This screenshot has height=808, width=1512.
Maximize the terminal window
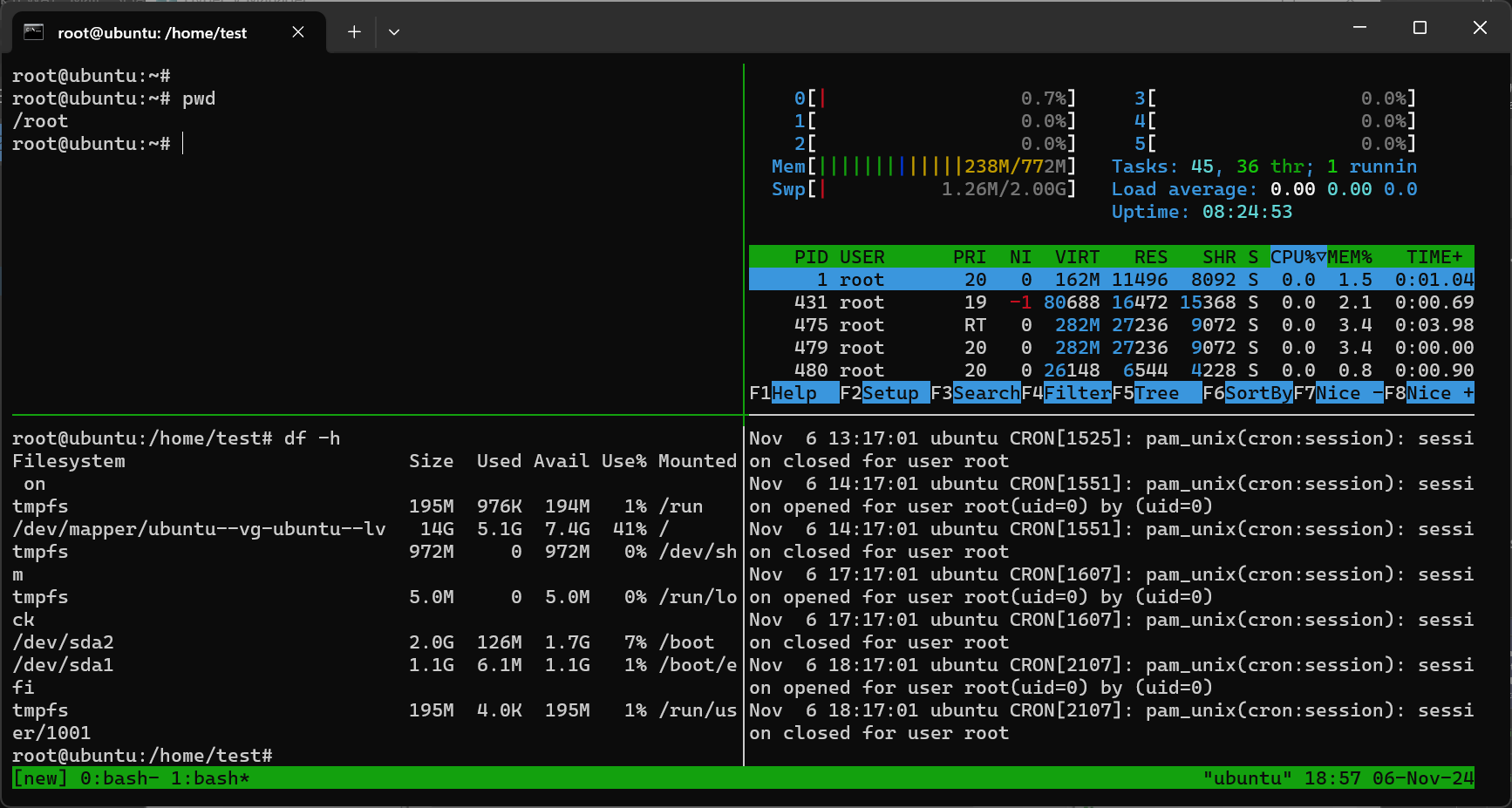[x=1420, y=28]
